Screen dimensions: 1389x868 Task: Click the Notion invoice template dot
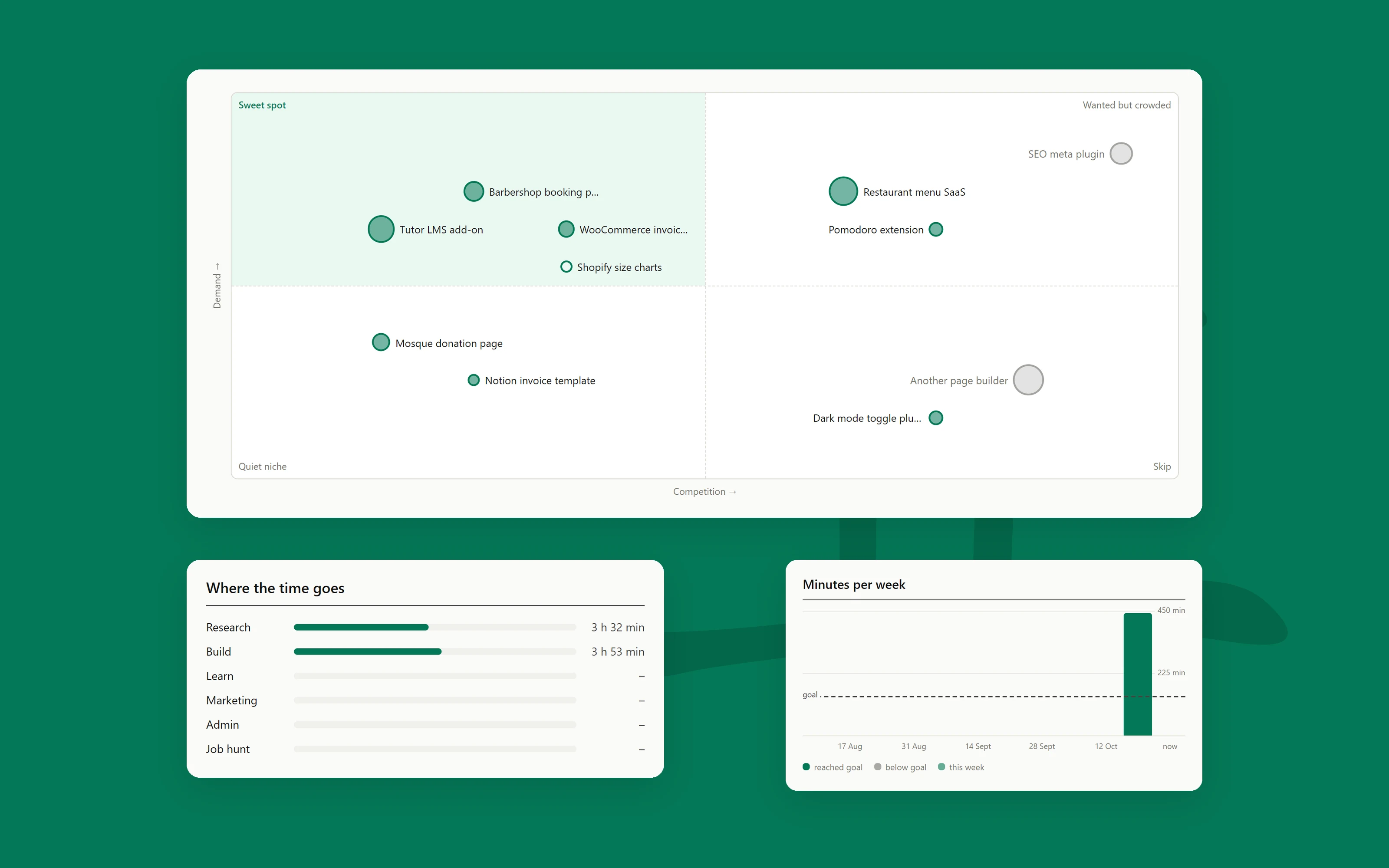[x=474, y=380]
